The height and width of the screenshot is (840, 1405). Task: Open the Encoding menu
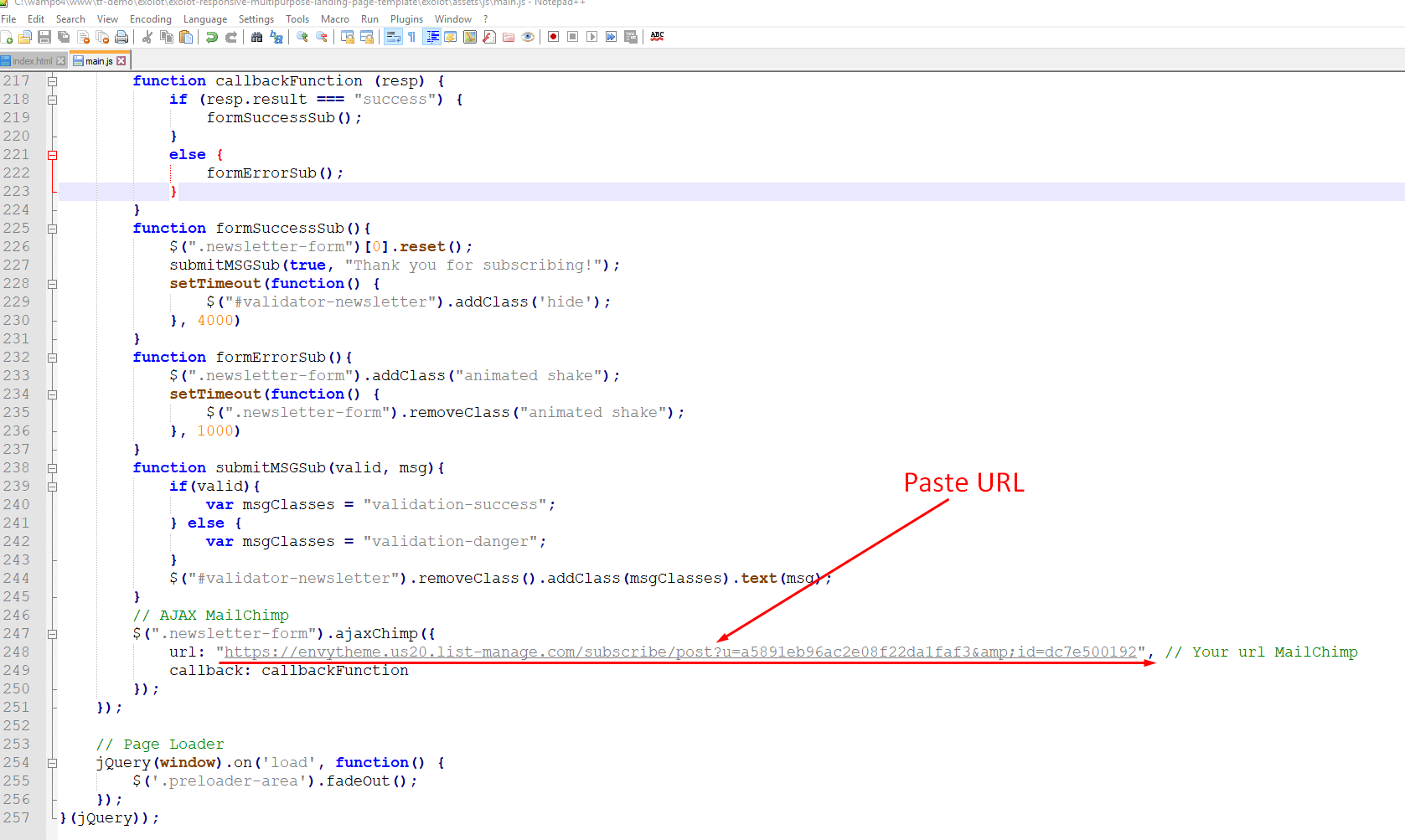point(150,19)
